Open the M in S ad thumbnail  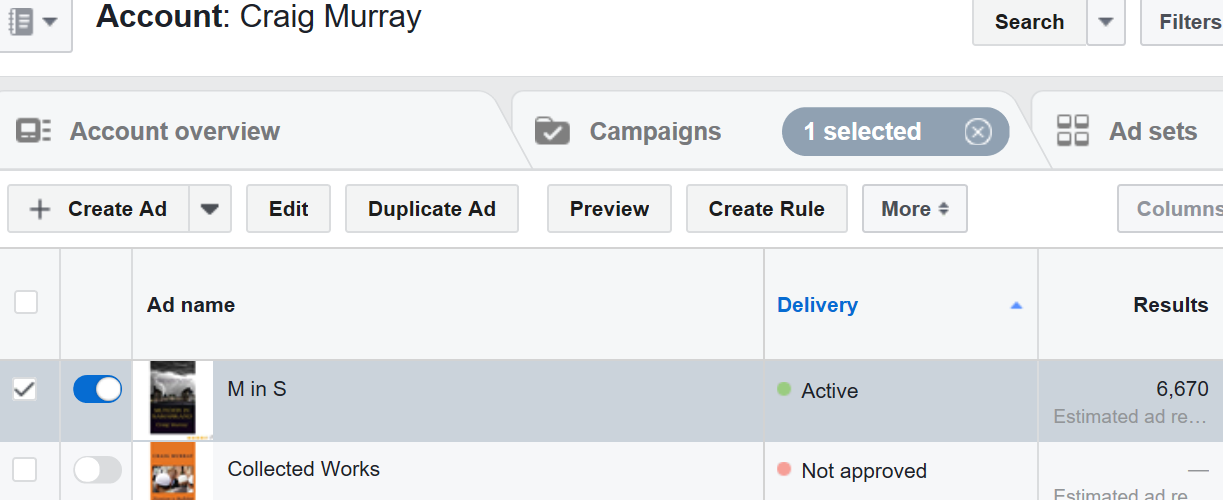[172, 398]
